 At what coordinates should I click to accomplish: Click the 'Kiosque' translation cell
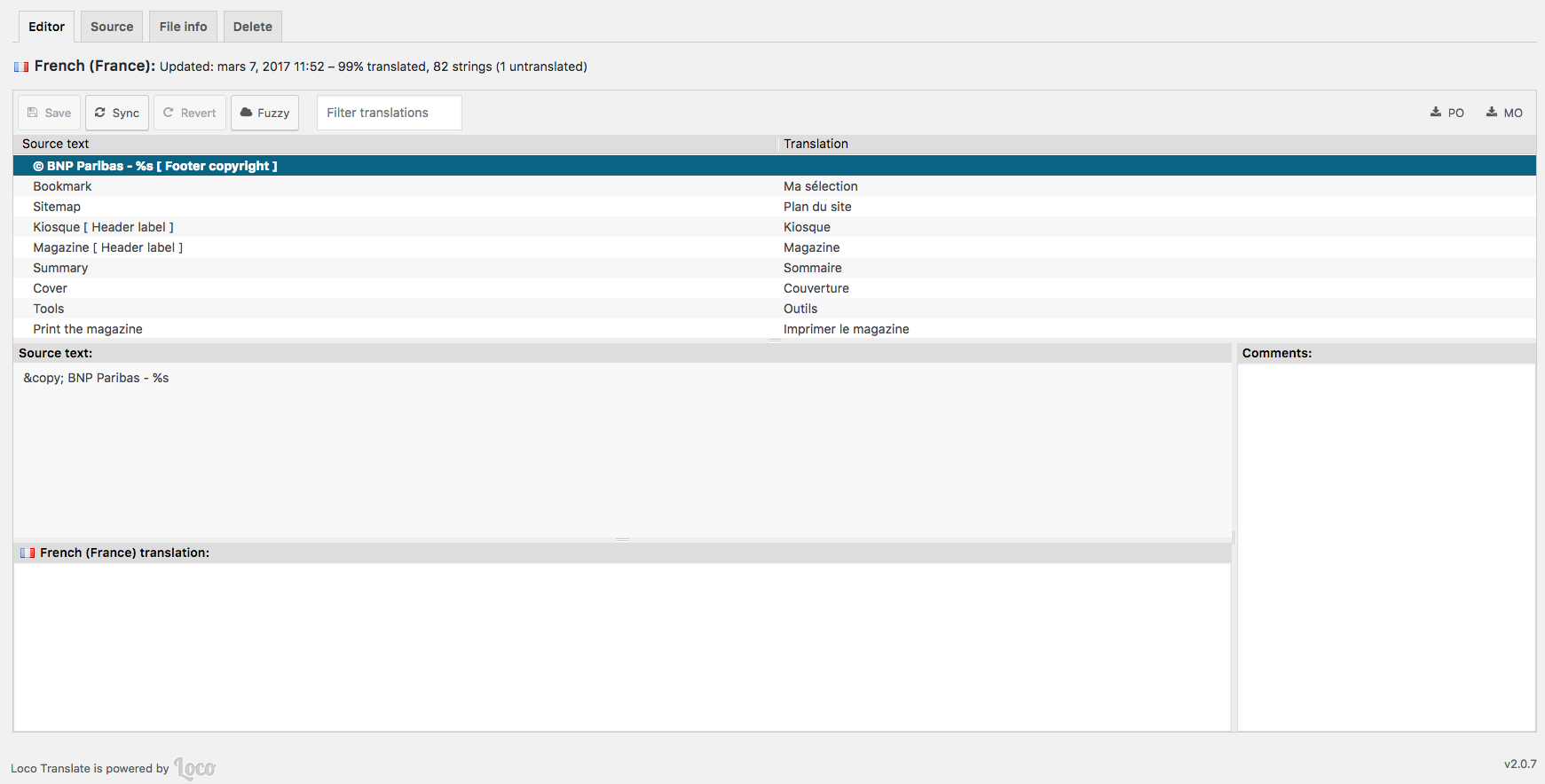(807, 227)
